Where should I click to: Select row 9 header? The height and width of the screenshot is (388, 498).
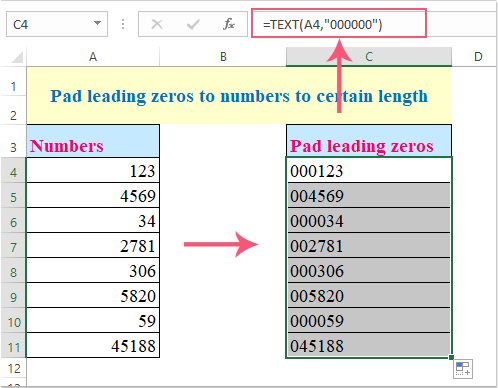(13, 295)
